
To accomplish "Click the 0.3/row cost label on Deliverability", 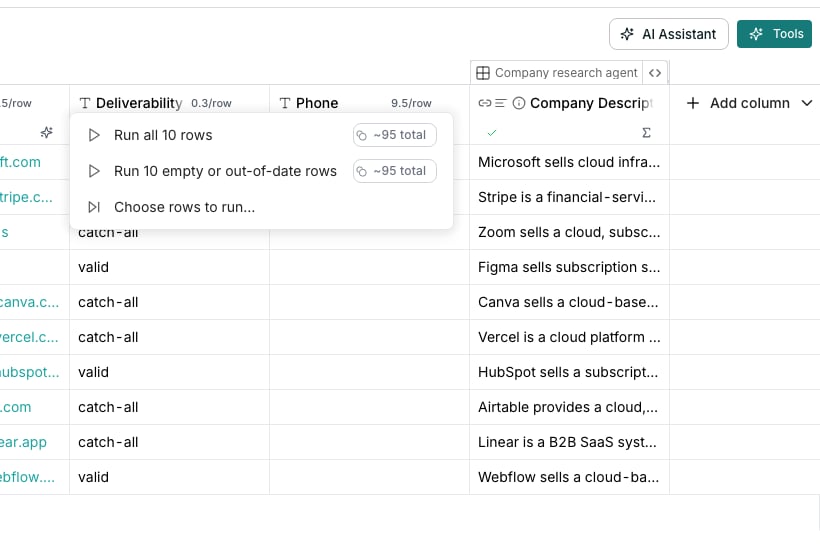I will (x=211, y=103).
